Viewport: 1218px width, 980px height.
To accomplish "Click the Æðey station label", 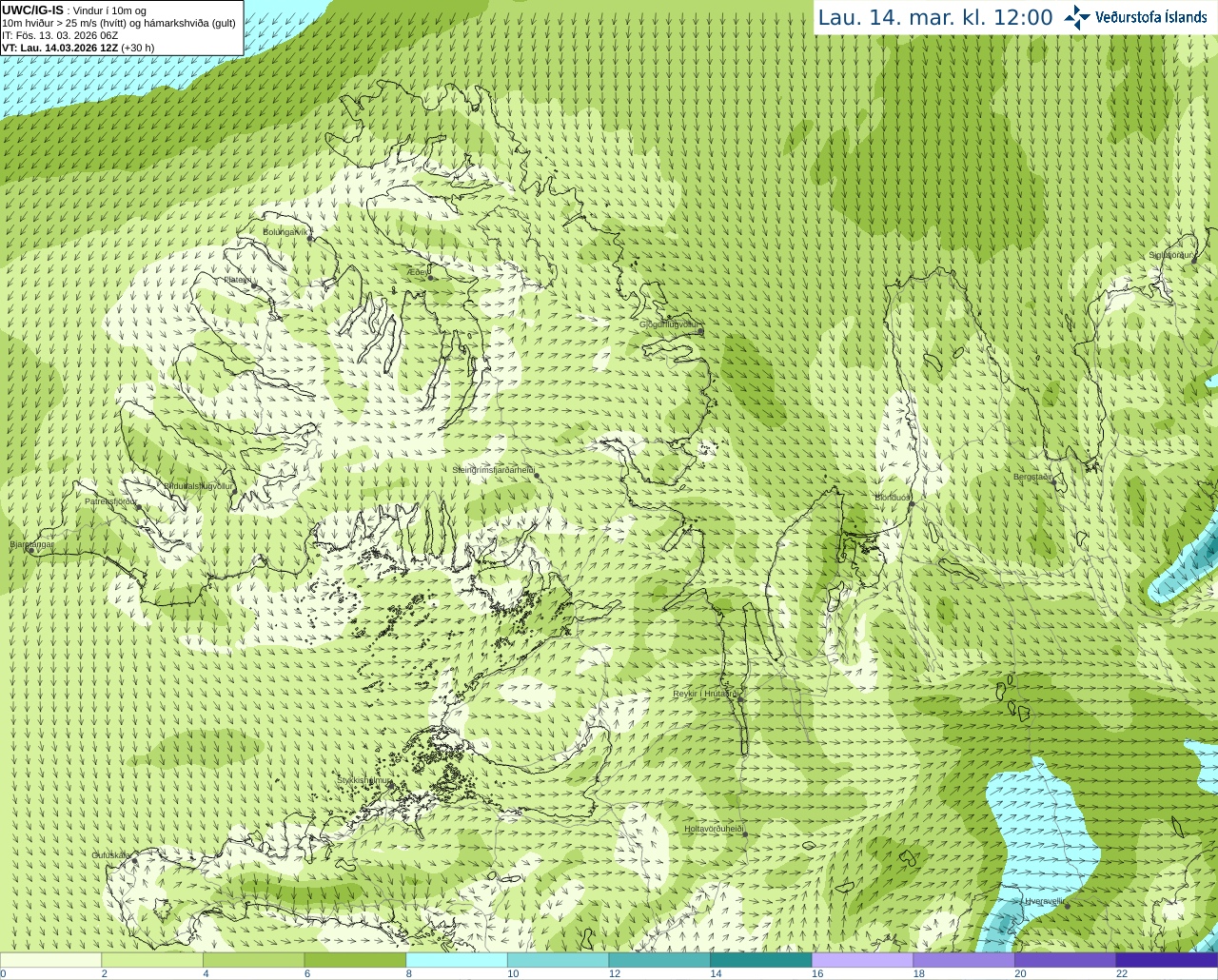I will [416, 272].
